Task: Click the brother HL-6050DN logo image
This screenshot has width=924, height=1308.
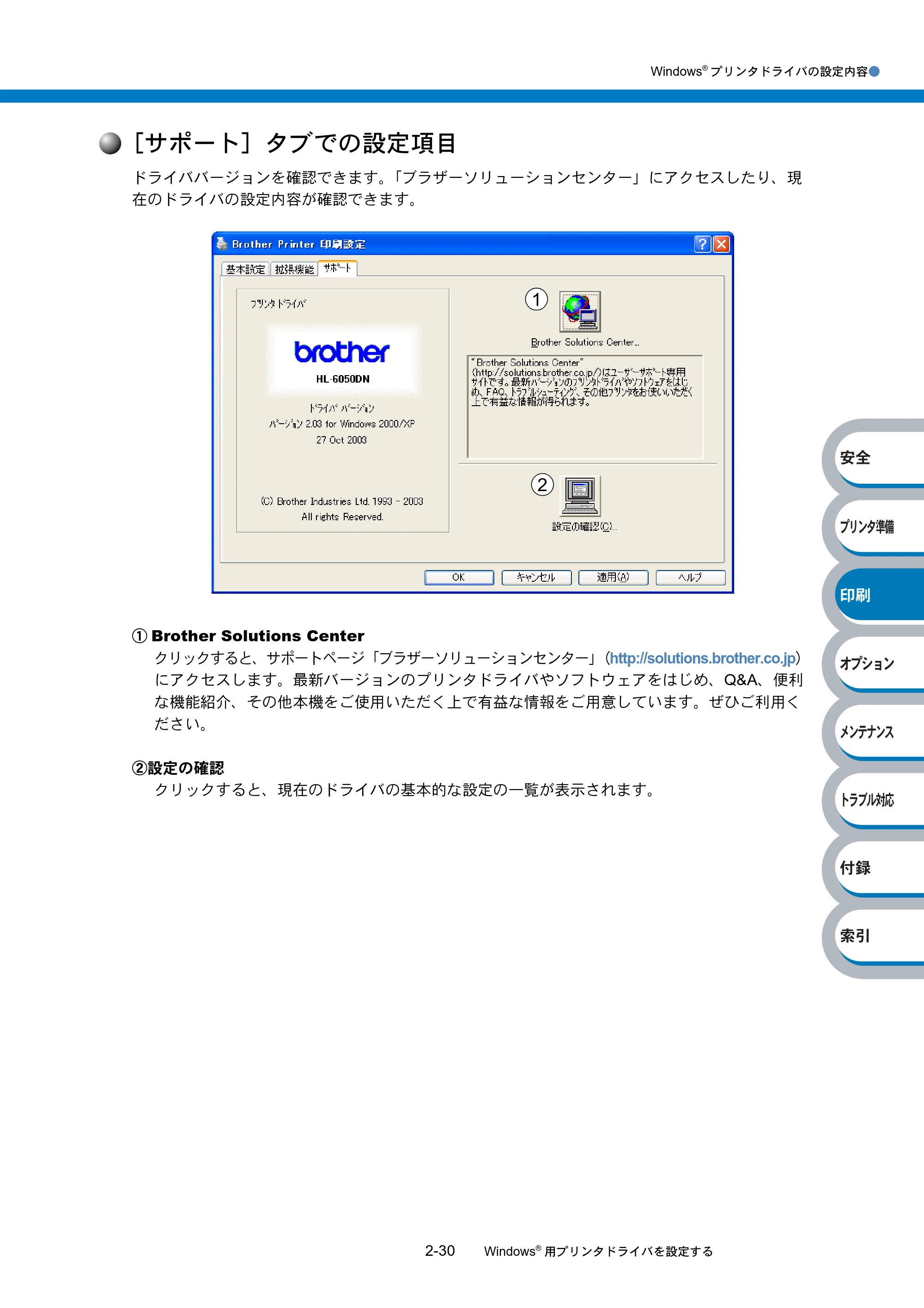Action: [x=343, y=360]
